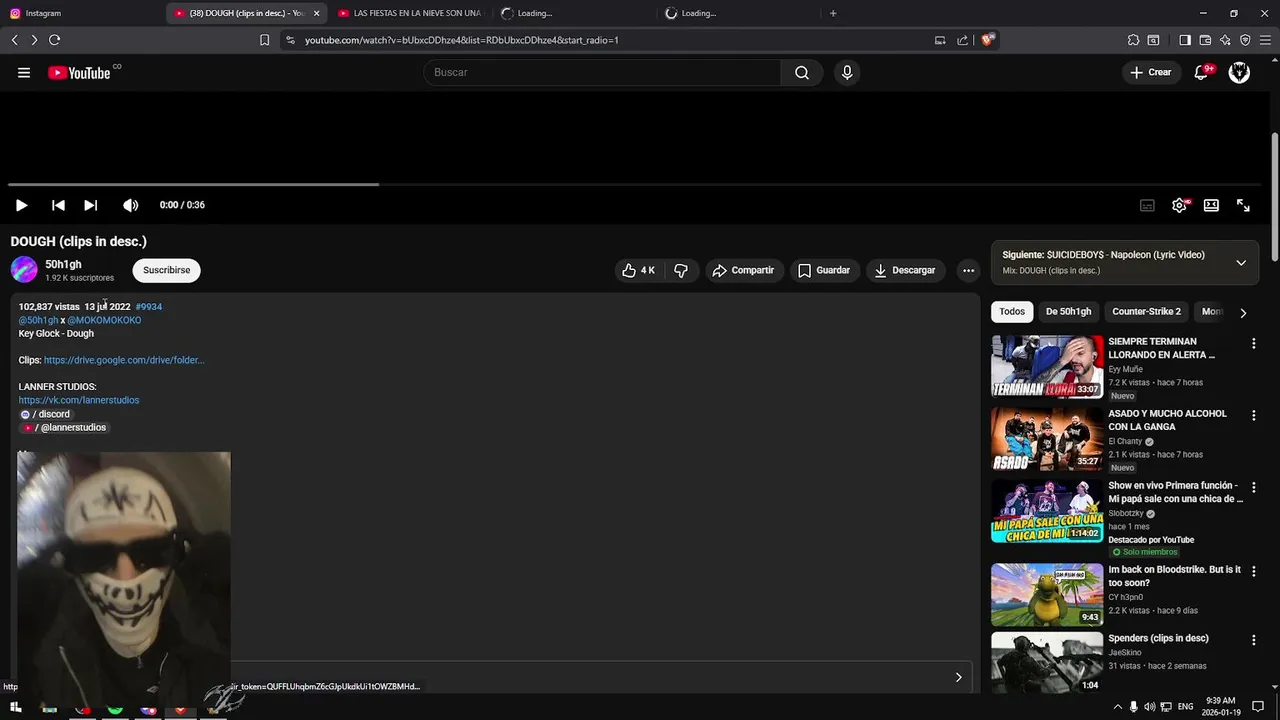The height and width of the screenshot is (720, 1280).
Task: Open the Google Drive clips link
Action: (x=124, y=360)
